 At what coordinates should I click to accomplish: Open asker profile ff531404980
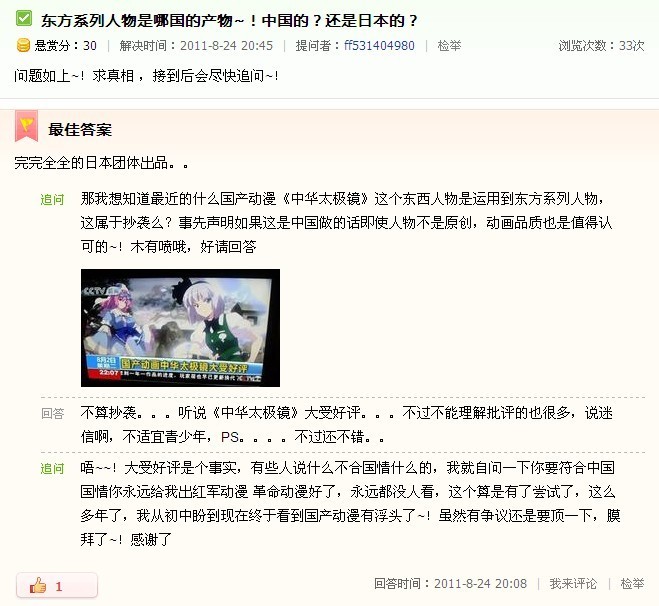[379, 45]
